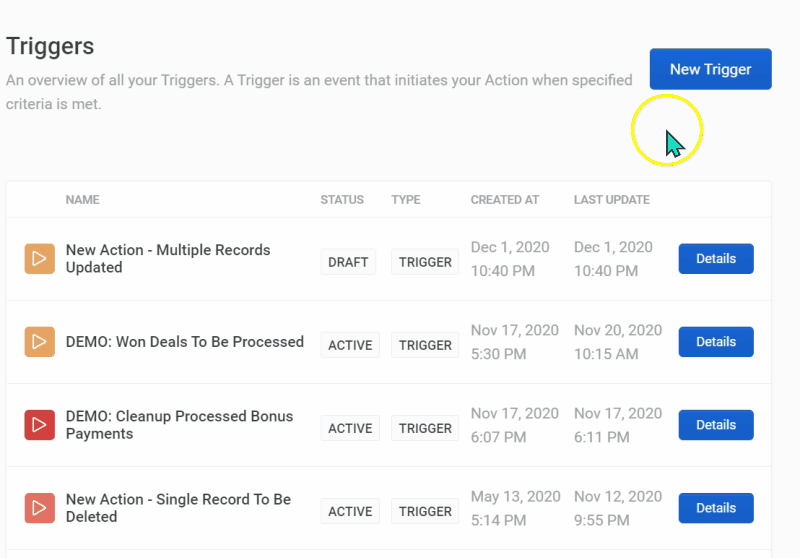This screenshot has height=558, width=800.
Task: Sort table by CREATED AT column
Action: tap(504, 200)
